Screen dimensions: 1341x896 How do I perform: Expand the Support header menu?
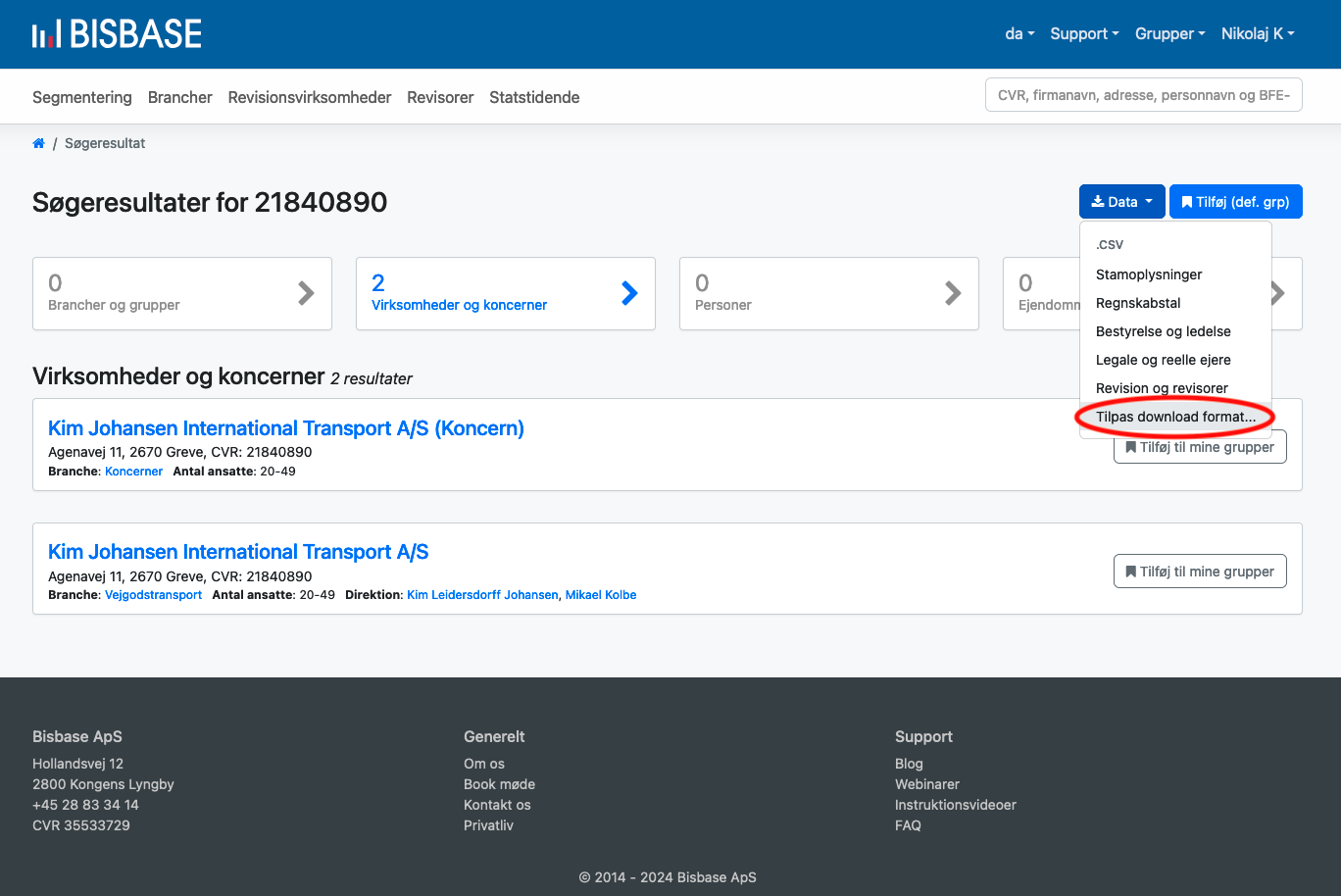[x=1084, y=33]
